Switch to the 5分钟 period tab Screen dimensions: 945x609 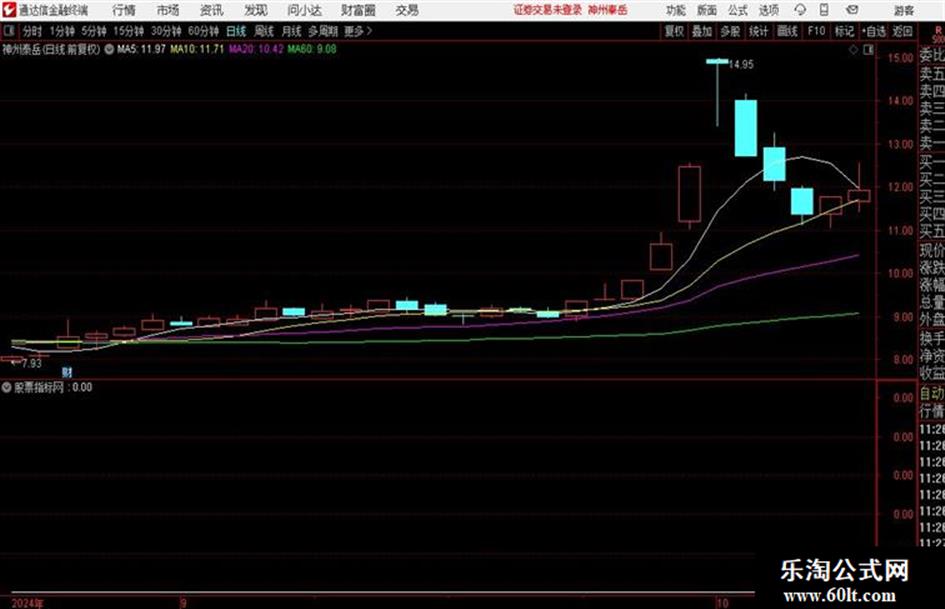coord(94,31)
